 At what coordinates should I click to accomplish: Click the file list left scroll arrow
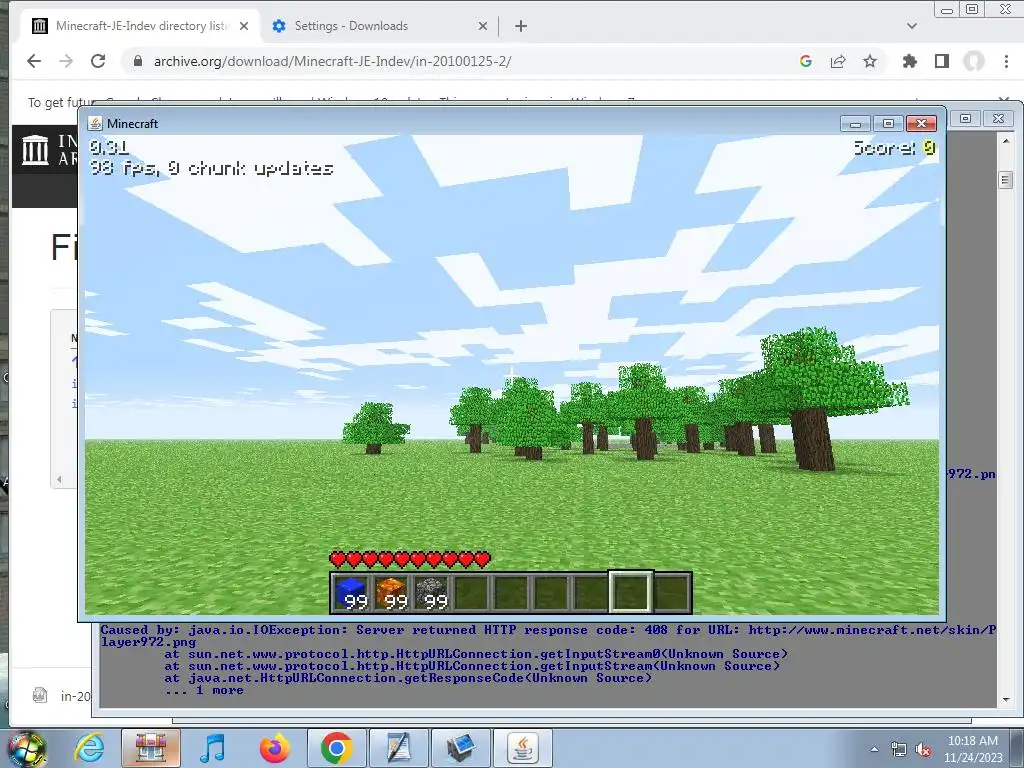[59, 479]
